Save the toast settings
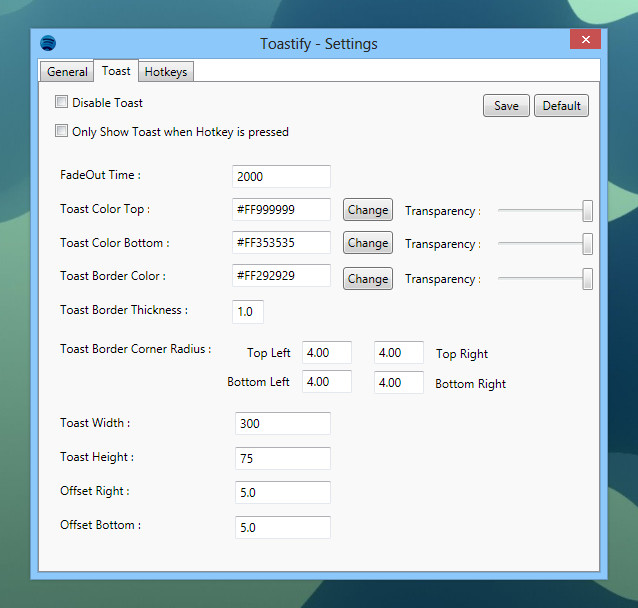 tap(506, 106)
